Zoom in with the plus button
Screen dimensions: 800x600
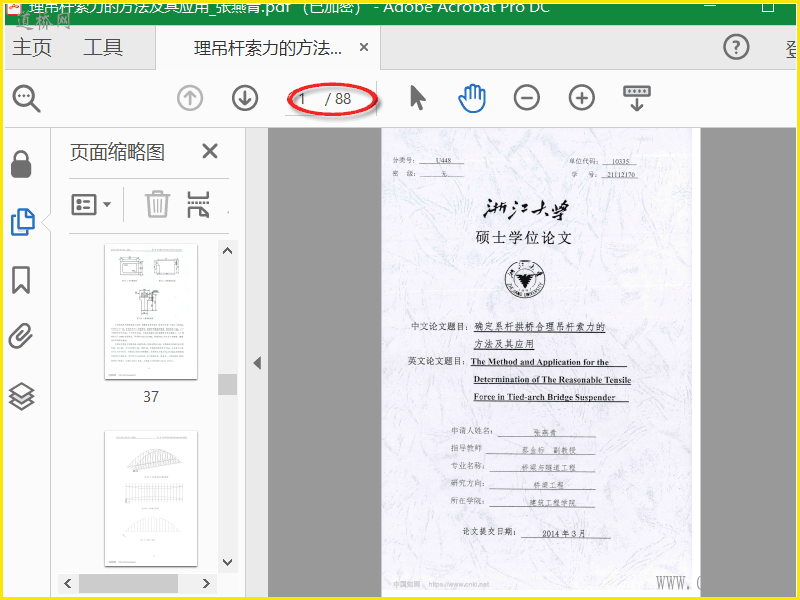click(582, 98)
